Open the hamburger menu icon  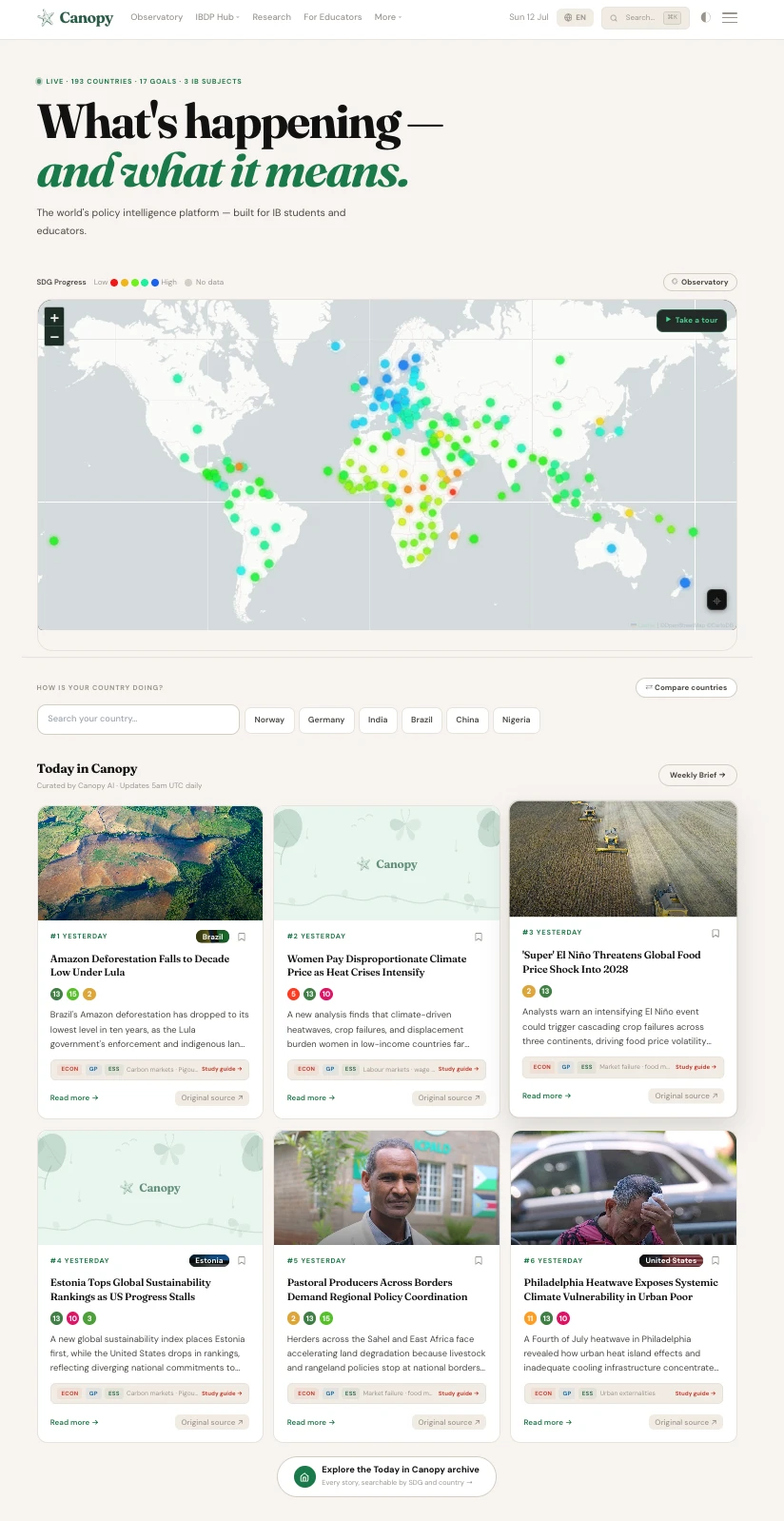(x=730, y=17)
